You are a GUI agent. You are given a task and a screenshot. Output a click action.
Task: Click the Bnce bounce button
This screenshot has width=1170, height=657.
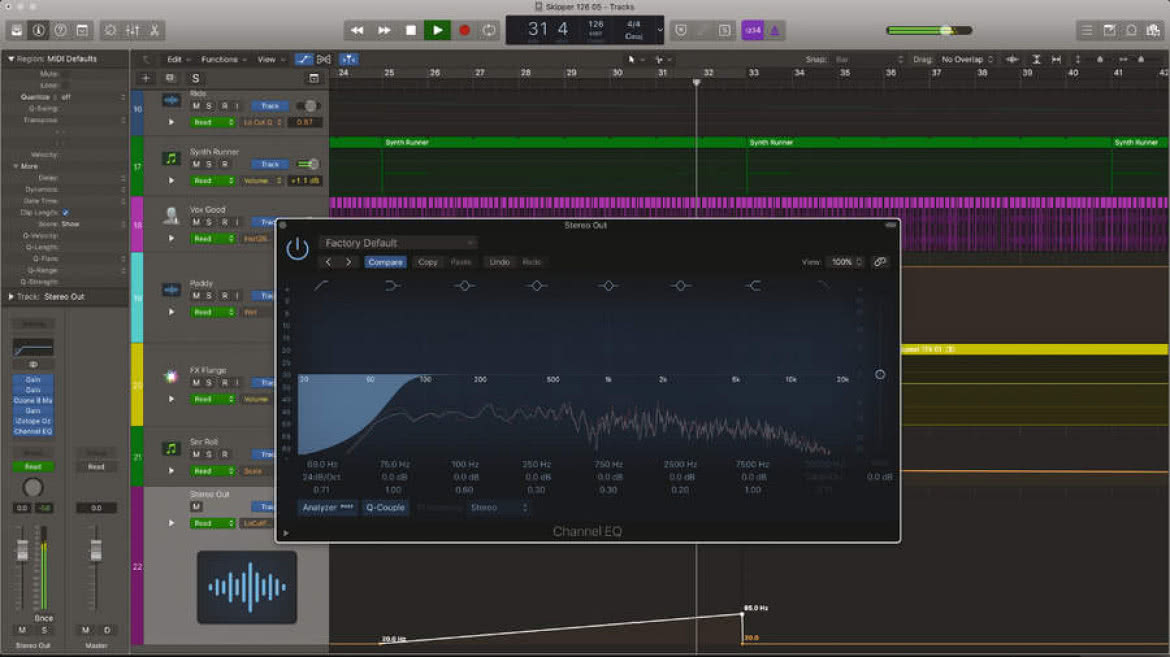44,618
